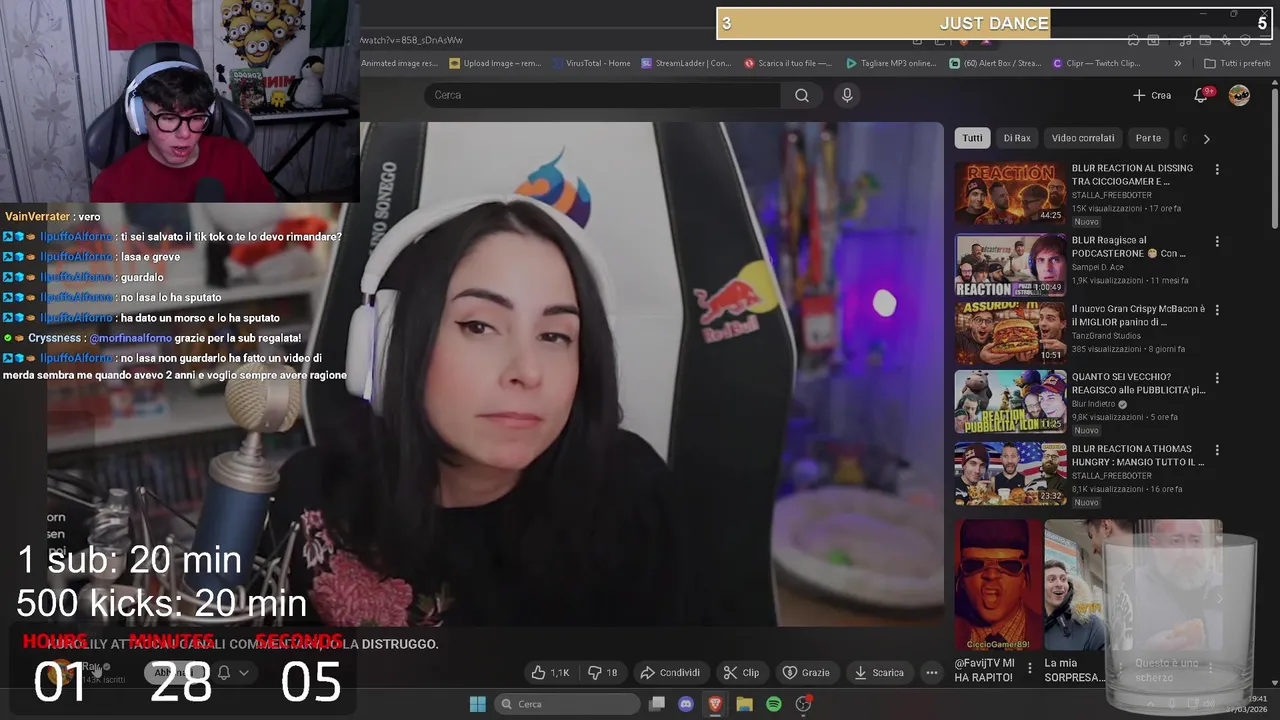The width and height of the screenshot is (1280, 720).
Task: Click title 'QUANTO SEI VECCHIO? REAGISCO alle PUBBLICITA'
Action: pyautogui.click(x=1138, y=384)
